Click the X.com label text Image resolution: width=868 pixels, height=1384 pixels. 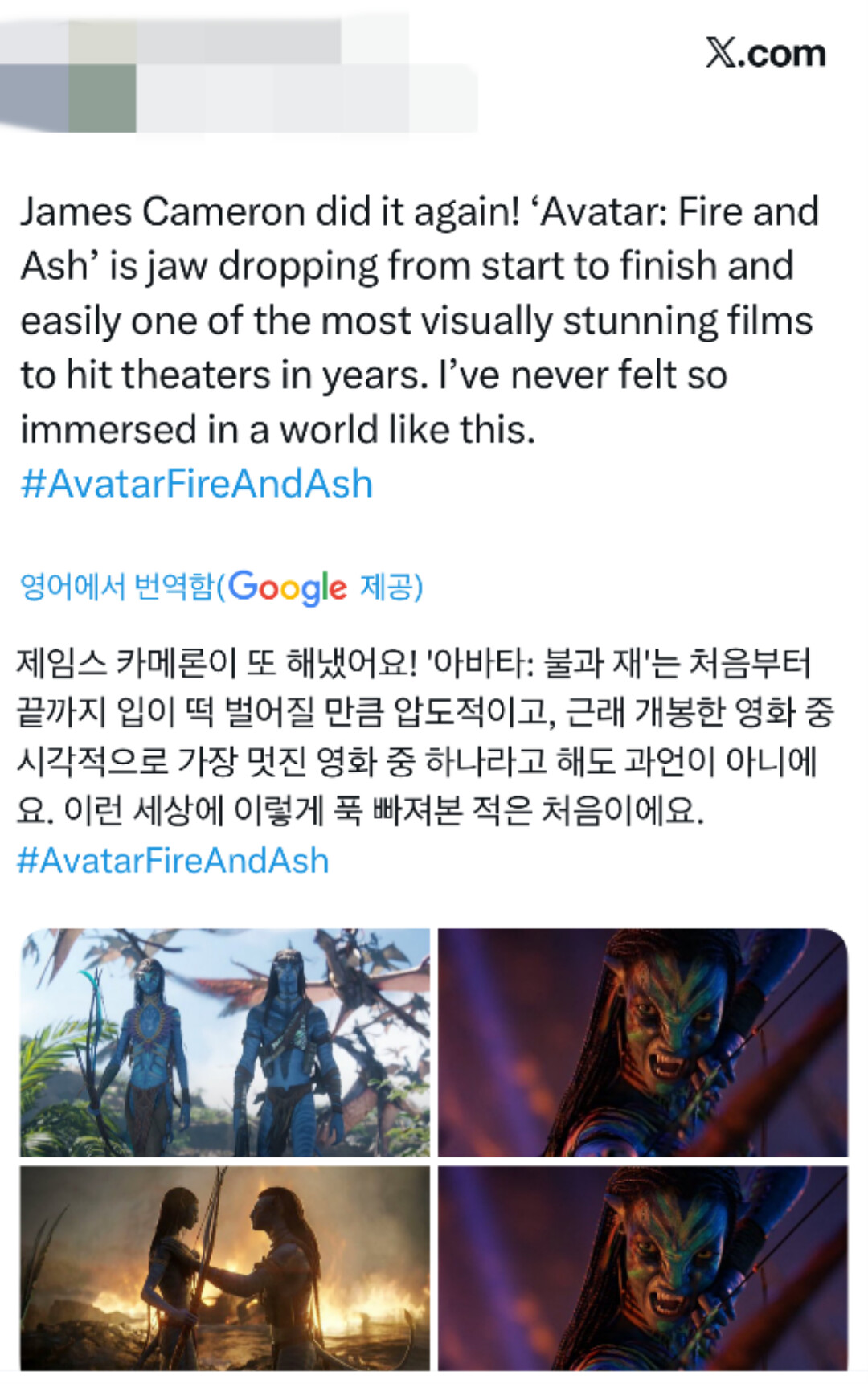(x=766, y=53)
